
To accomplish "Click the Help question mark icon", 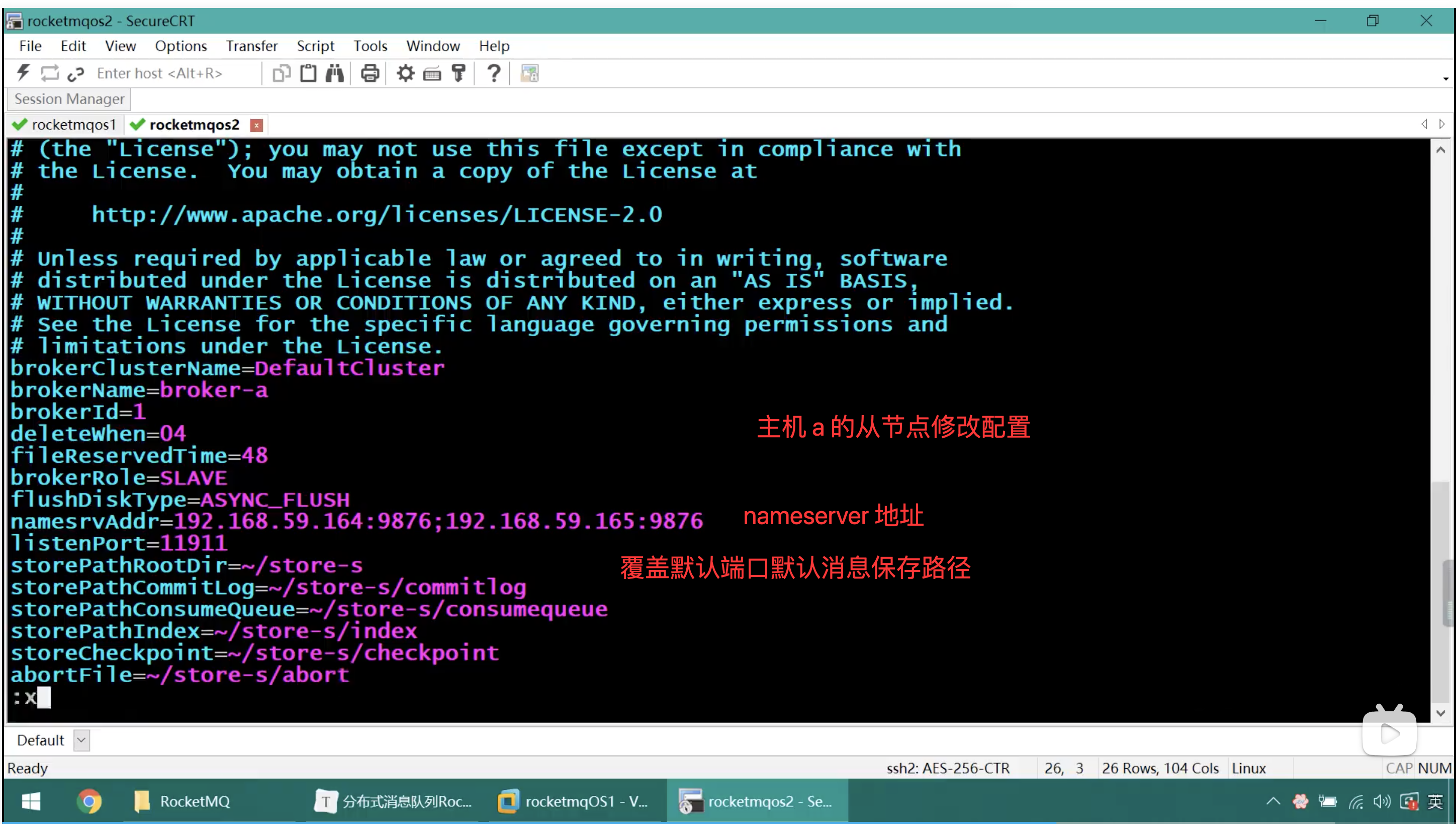I will (494, 73).
